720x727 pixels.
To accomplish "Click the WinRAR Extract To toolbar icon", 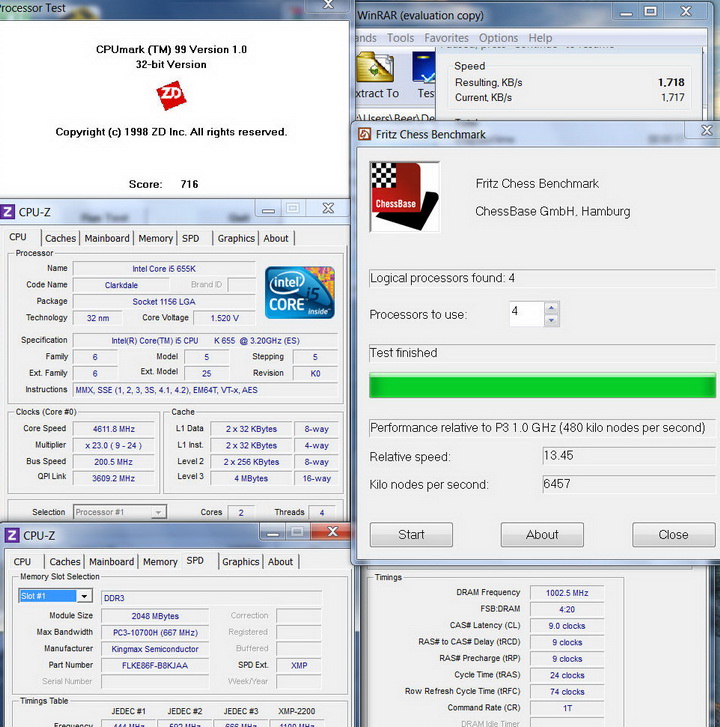I will click(x=375, y=67).
